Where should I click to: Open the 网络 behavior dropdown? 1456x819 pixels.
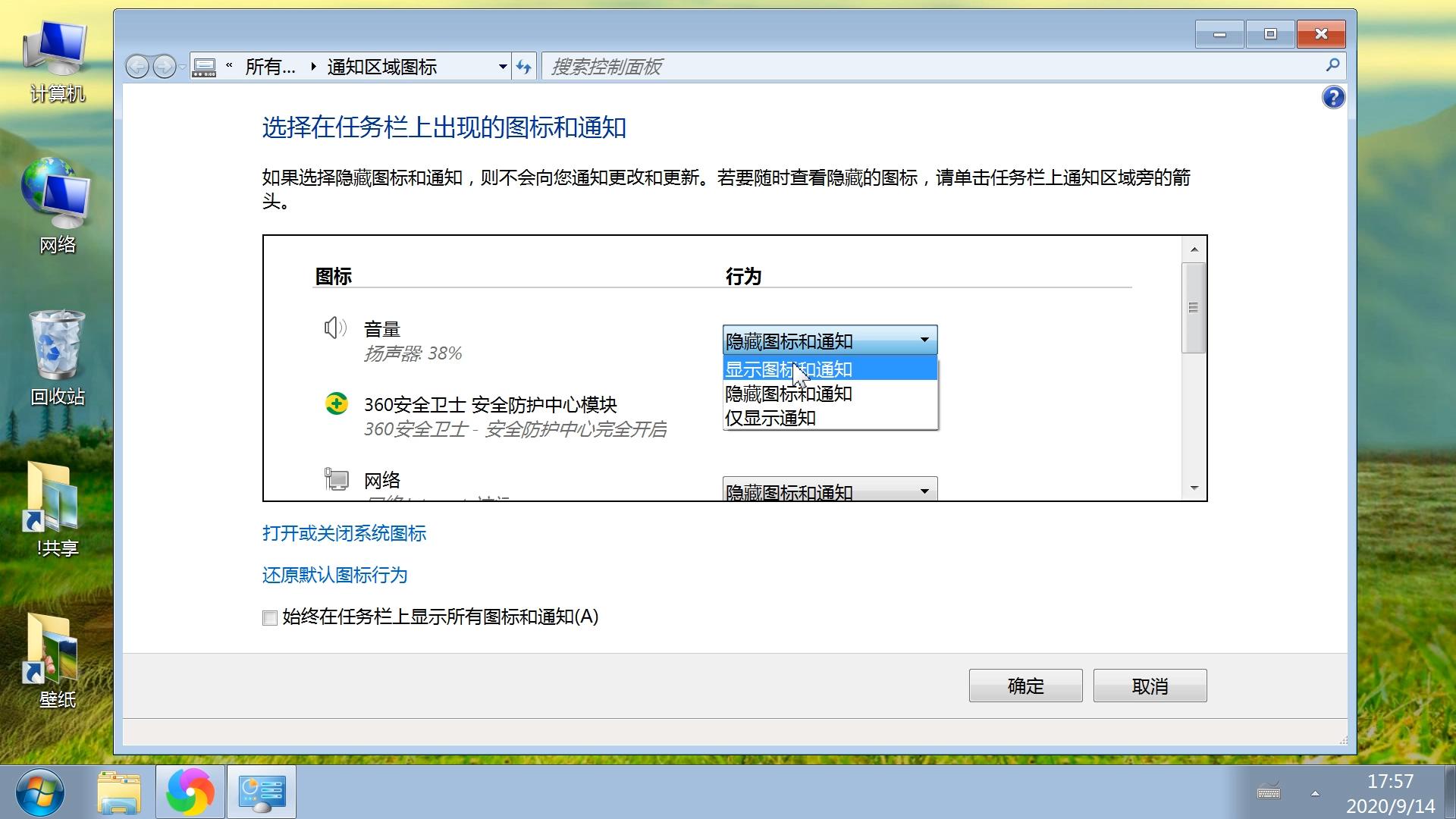[x=924, y=490]
